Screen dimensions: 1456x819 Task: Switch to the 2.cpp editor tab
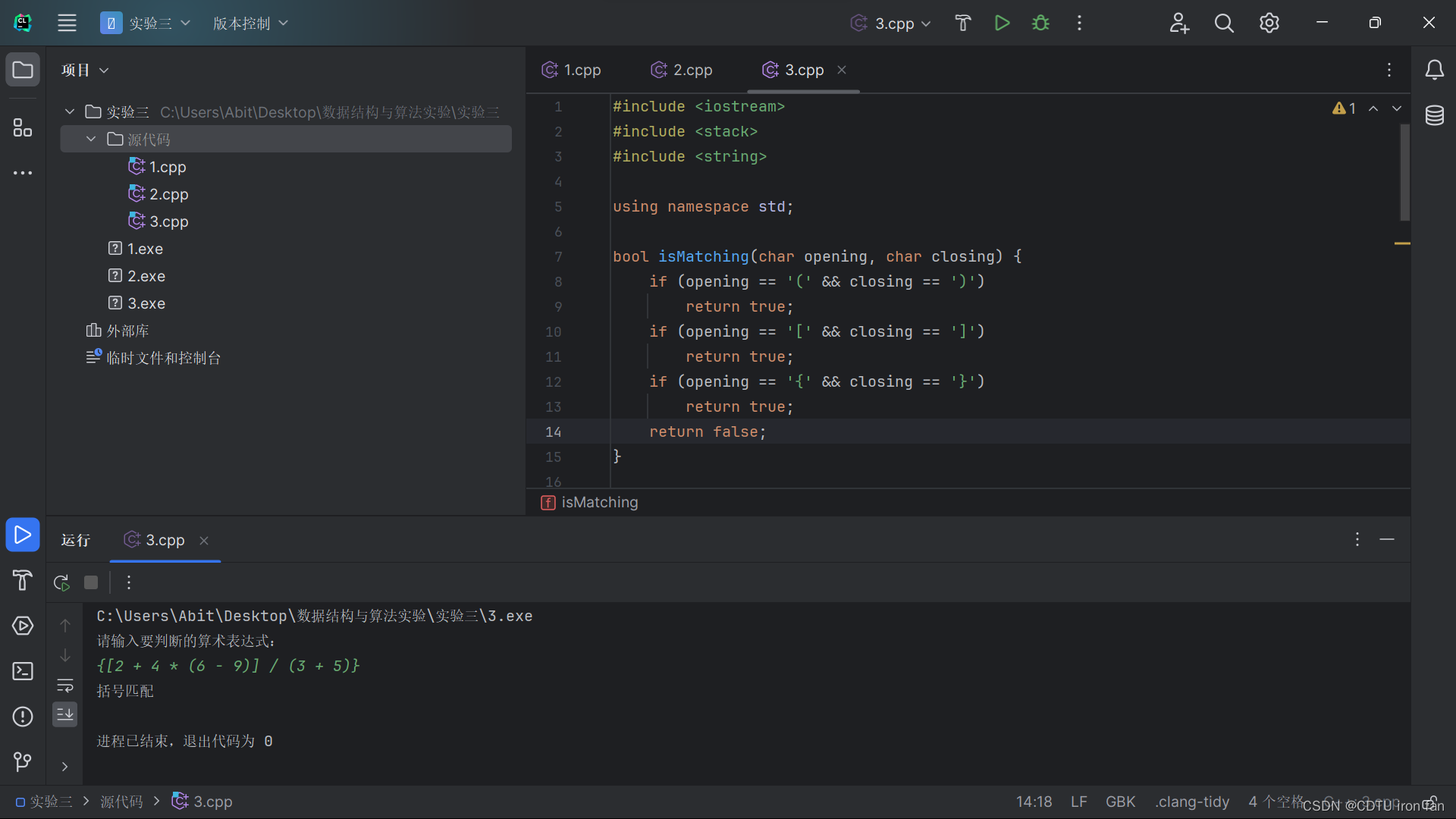click(x=682, y=70)
